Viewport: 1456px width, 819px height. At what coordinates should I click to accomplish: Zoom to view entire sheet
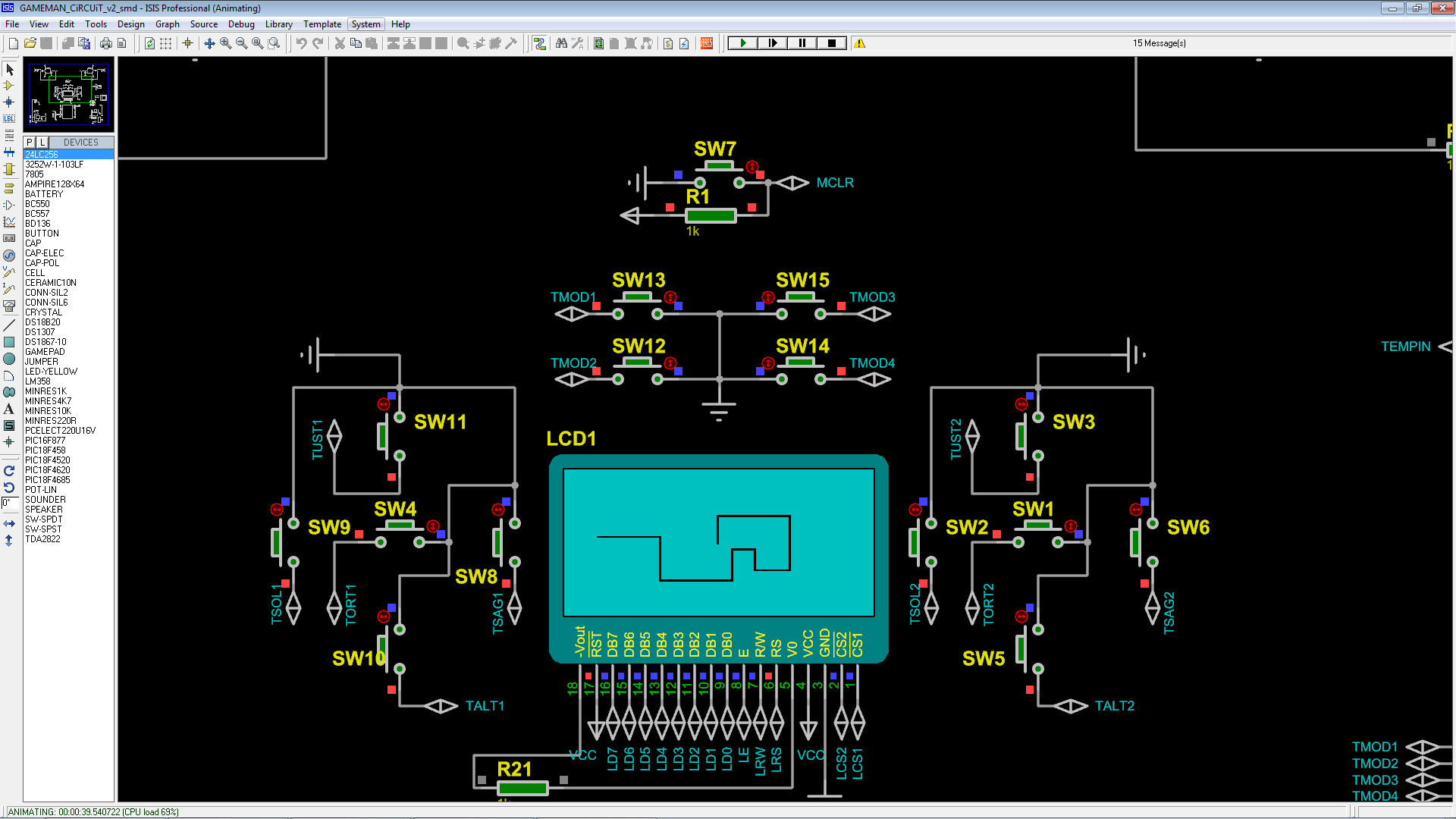pyautogui.click(x=257, y=43)
